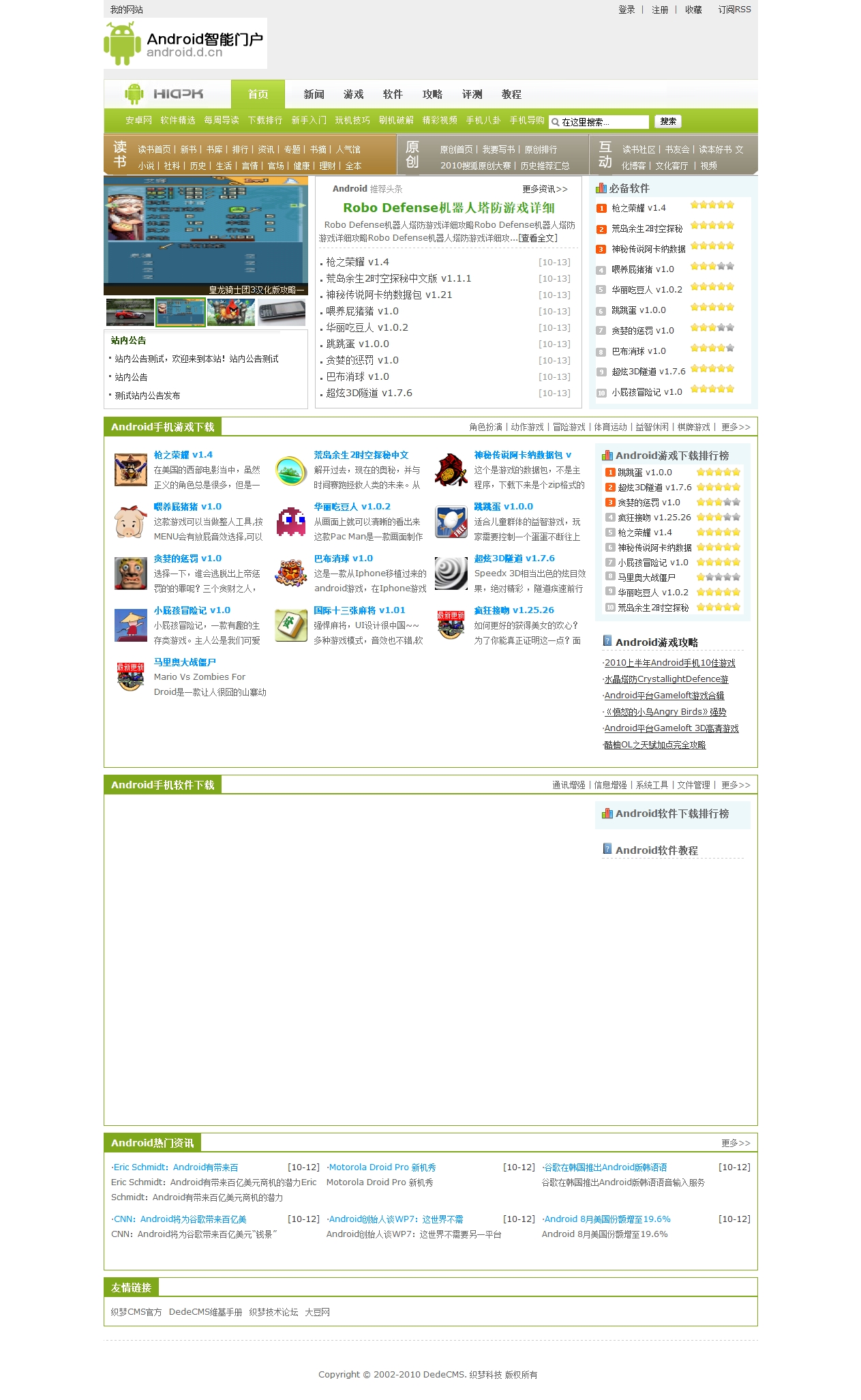Image resolution: width=861 pixels, height=1400 pixels.
Task: Open the main slideshow banner image
Action: (206, 235)
